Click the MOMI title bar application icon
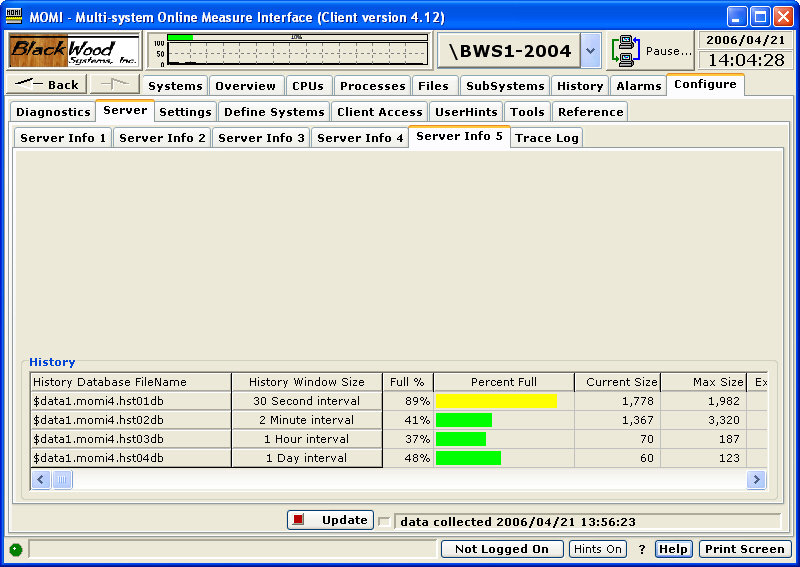Viewport: 800px width, 567px height. [x=15, y=16]
